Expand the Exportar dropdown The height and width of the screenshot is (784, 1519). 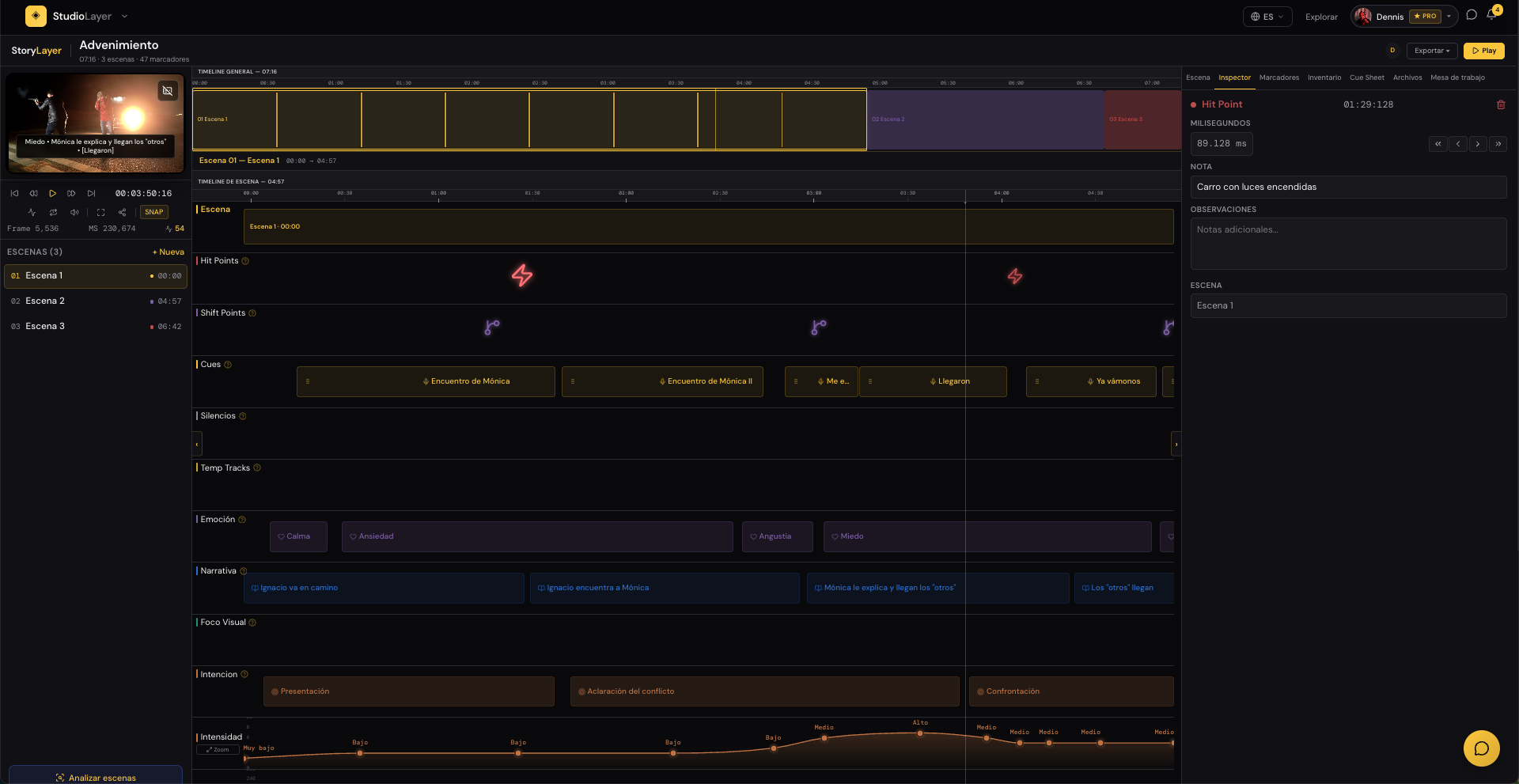pos(1432,51)
